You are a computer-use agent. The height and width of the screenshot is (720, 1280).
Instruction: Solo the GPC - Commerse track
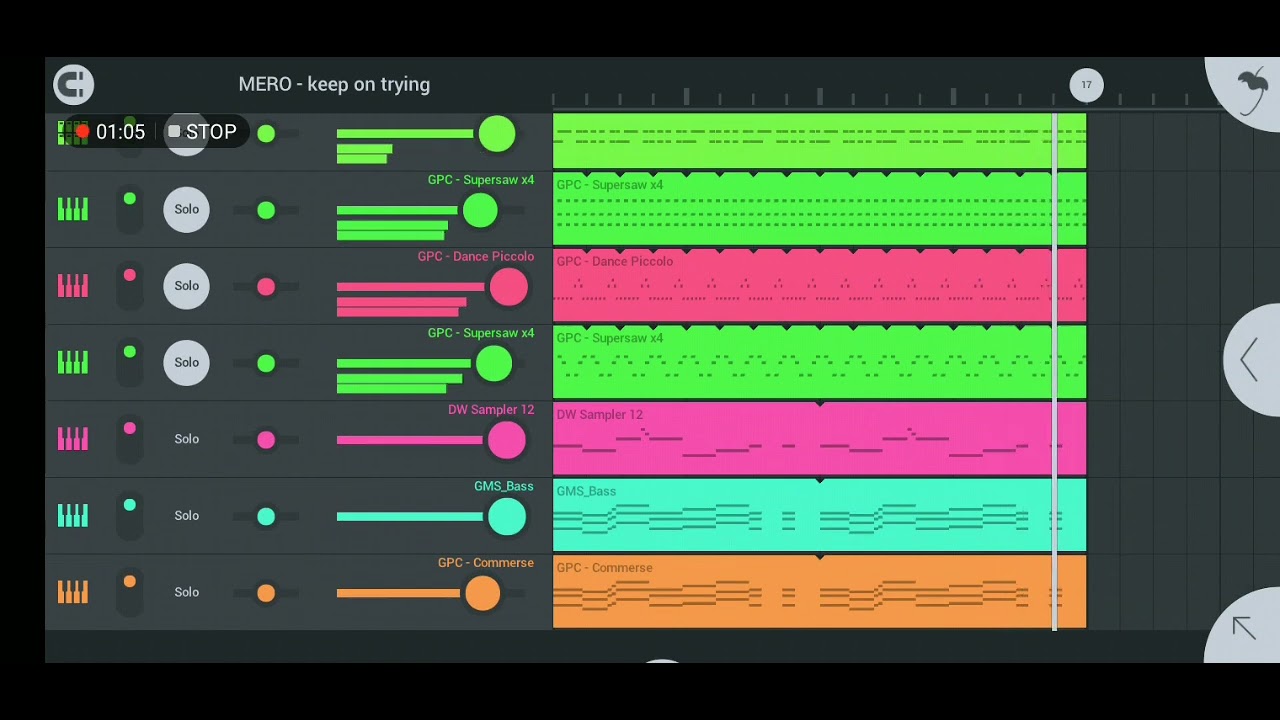tap(187, 592)
